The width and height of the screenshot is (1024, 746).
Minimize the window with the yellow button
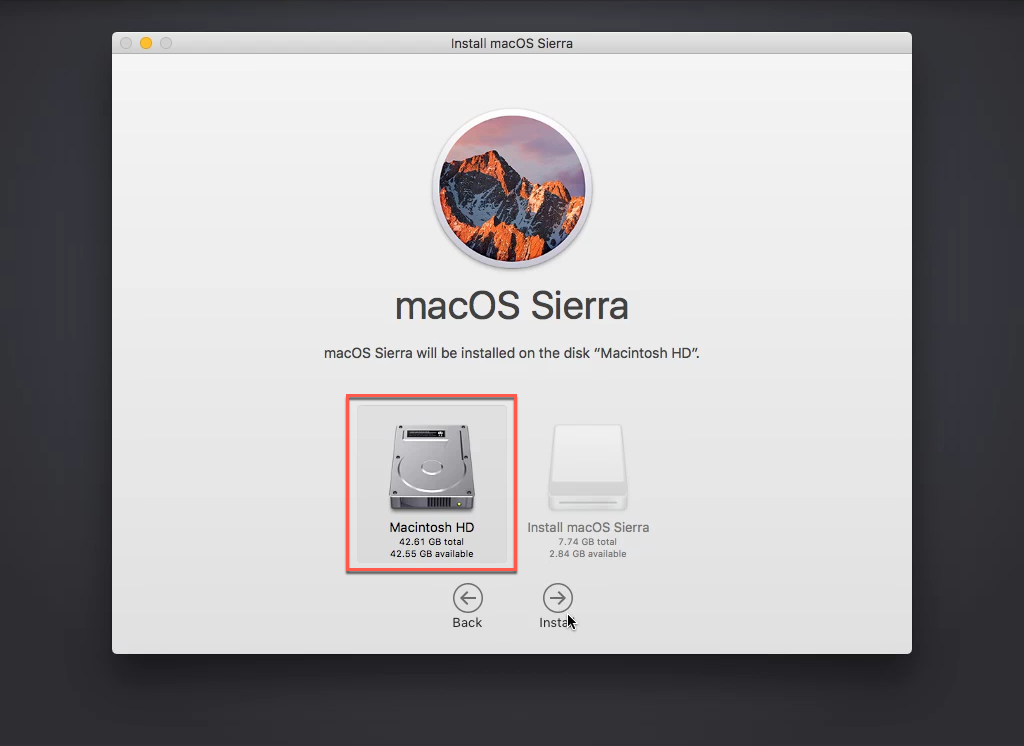pyautogui.click(x=146, y=43)
